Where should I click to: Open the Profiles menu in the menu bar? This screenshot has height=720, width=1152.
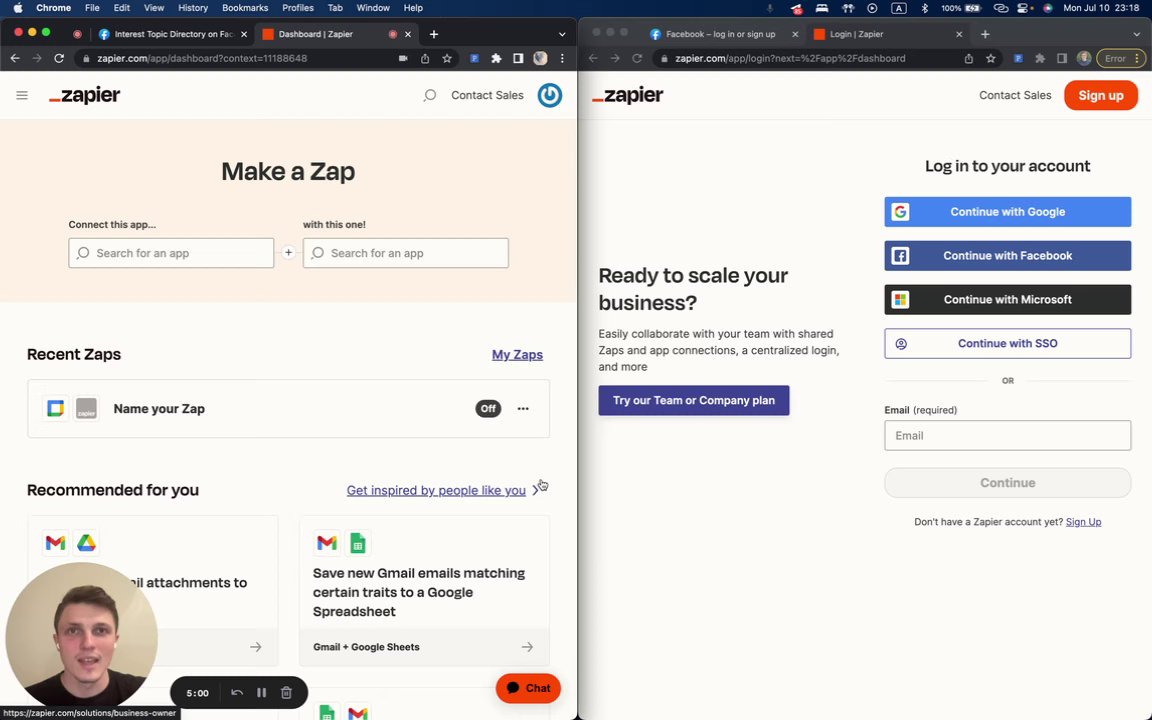coord(298,7)
